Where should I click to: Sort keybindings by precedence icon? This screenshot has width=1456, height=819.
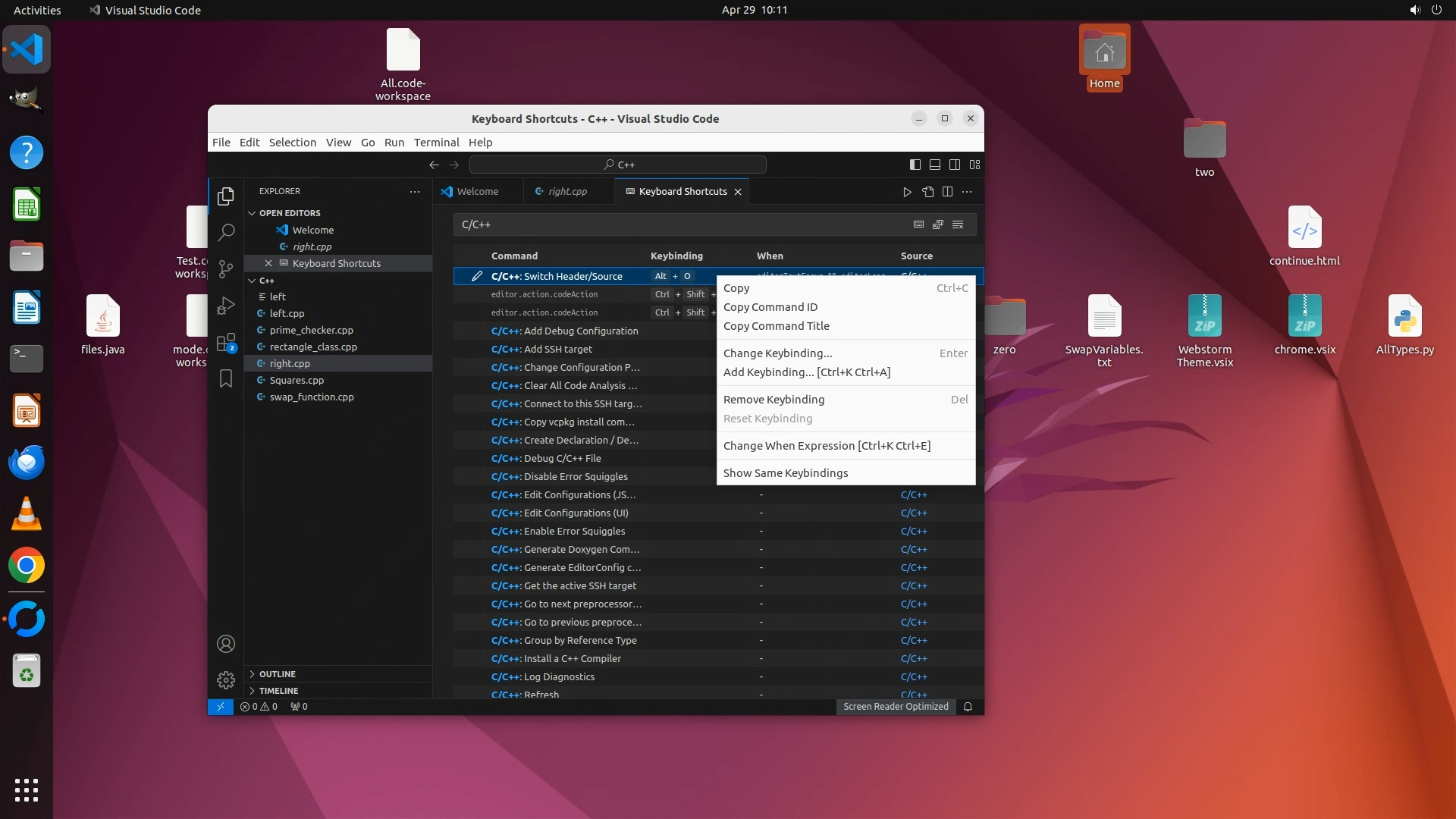pyautogui.click(x=938, y=224)
